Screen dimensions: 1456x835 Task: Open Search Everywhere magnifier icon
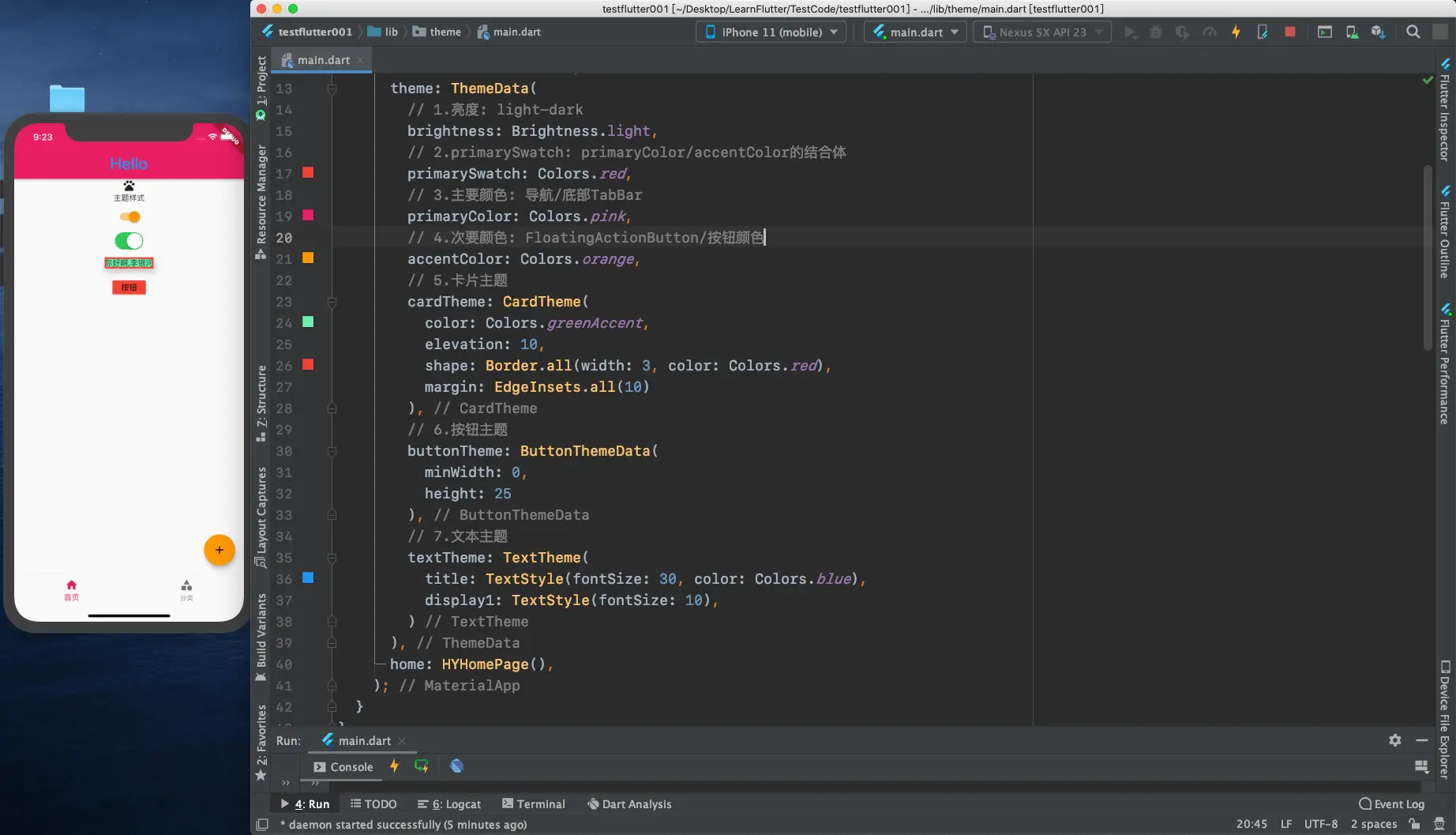click(1413, 32)
